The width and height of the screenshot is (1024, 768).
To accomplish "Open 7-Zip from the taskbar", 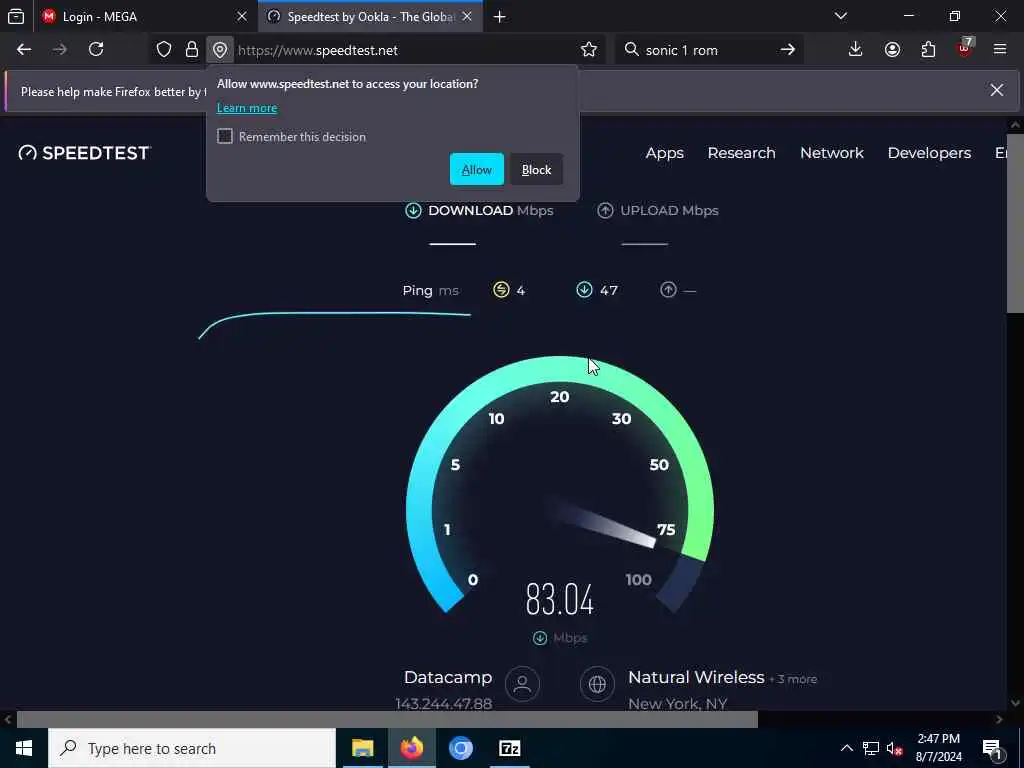I will 509,748.
